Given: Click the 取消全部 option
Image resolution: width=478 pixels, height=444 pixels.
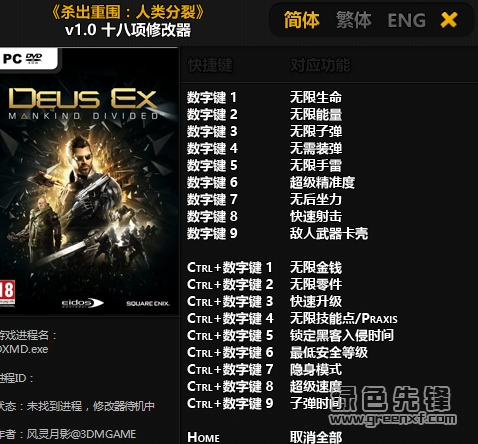Looking at the screenshot, I should [316, 437].
